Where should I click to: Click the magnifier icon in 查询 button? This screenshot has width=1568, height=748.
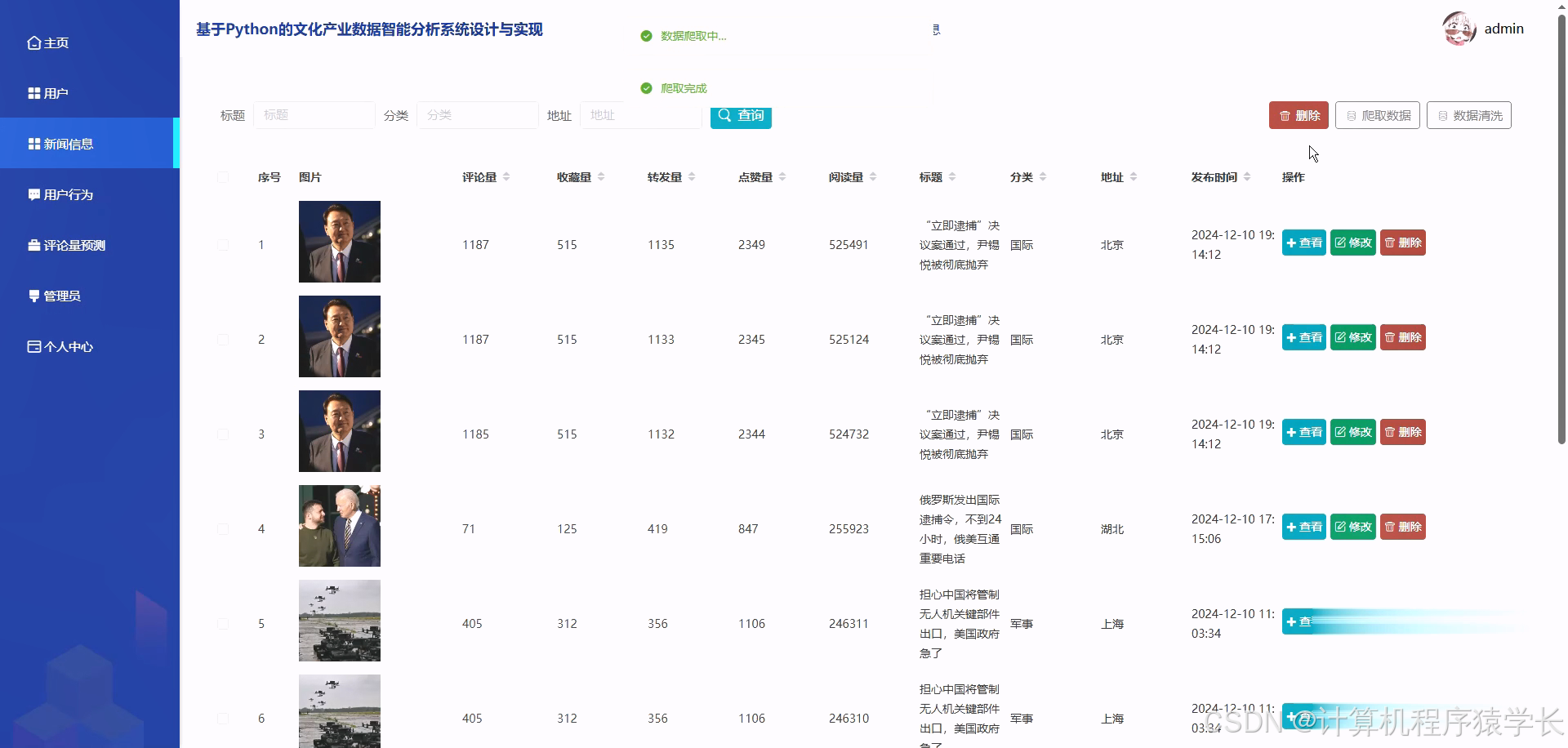pos(724,115)
